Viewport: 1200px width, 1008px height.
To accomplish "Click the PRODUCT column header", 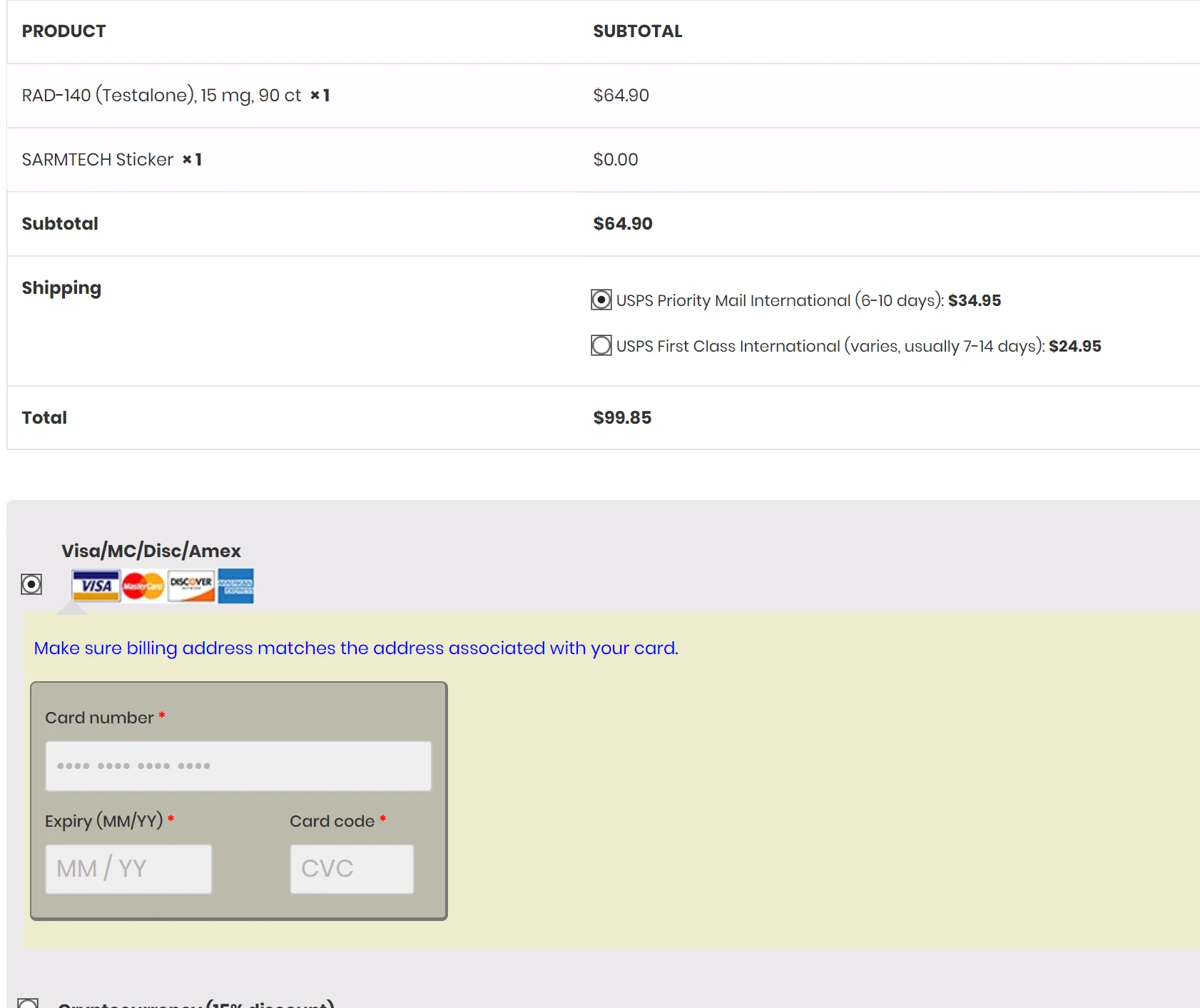I will pyautogui.click(x=63, y=31).
